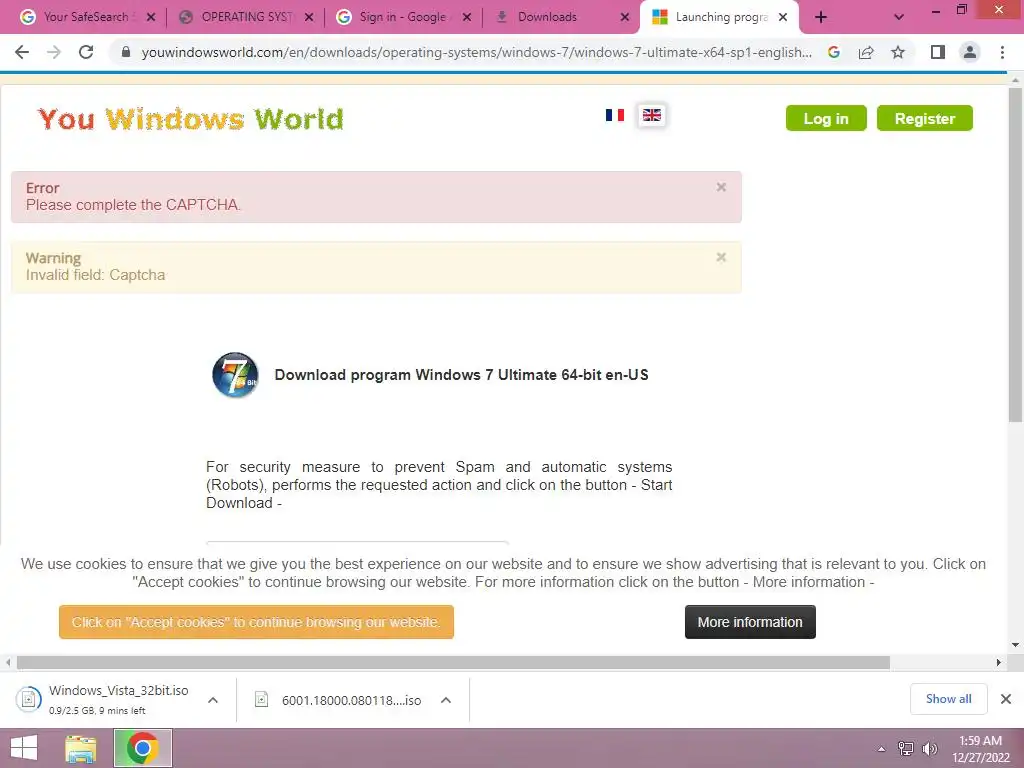1024x768 pixels.
Task: Close the OPERATING SYST tab
Action: 309,17
